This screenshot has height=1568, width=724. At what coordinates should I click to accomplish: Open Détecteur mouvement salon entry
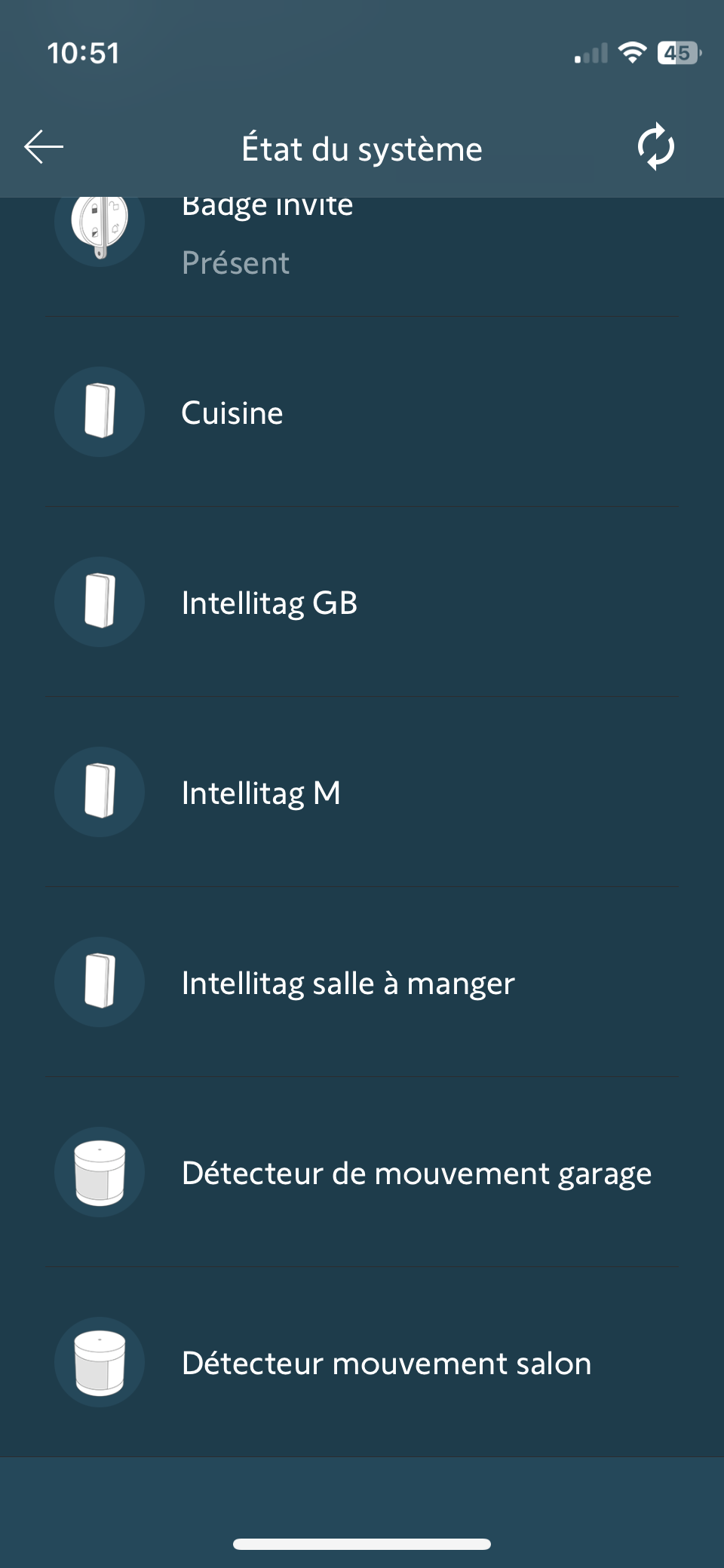386,1364
